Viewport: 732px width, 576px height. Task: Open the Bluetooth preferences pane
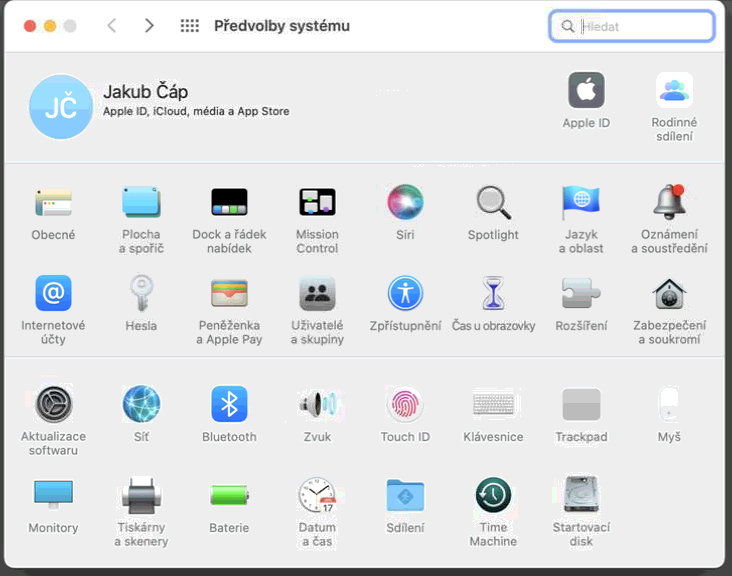click(x=229, y=404)
